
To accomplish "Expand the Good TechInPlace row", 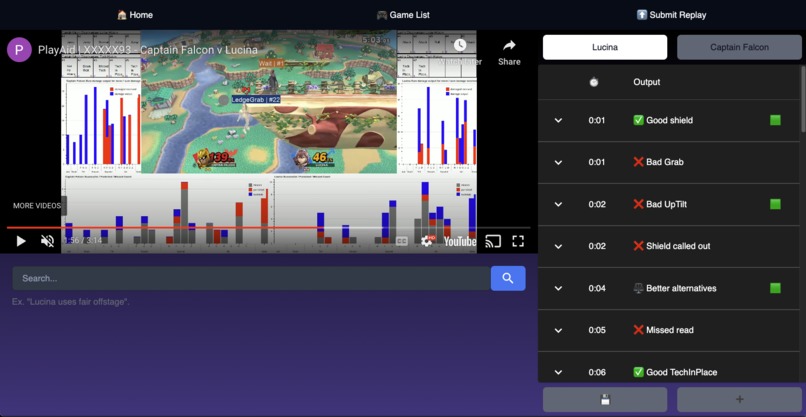I will coord(558,372).
